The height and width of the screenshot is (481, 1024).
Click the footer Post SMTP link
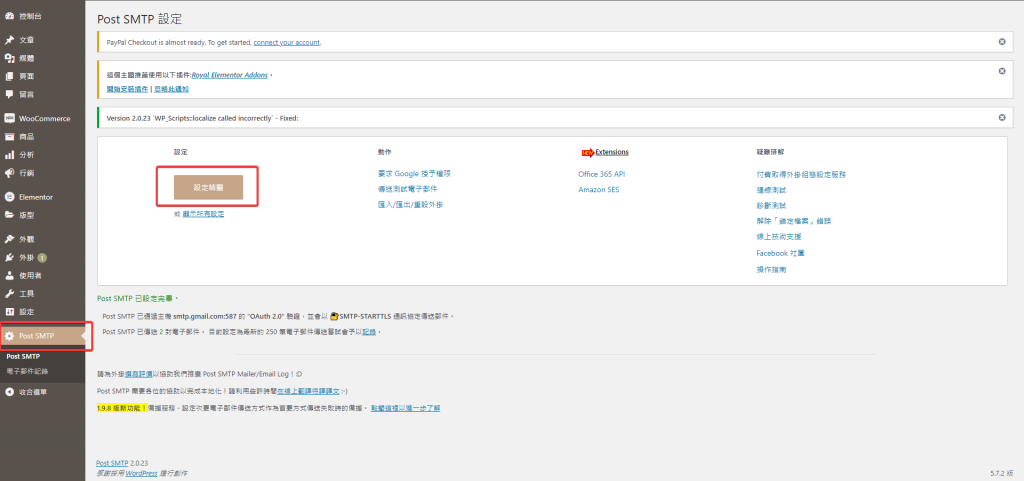tap(112, 463)
